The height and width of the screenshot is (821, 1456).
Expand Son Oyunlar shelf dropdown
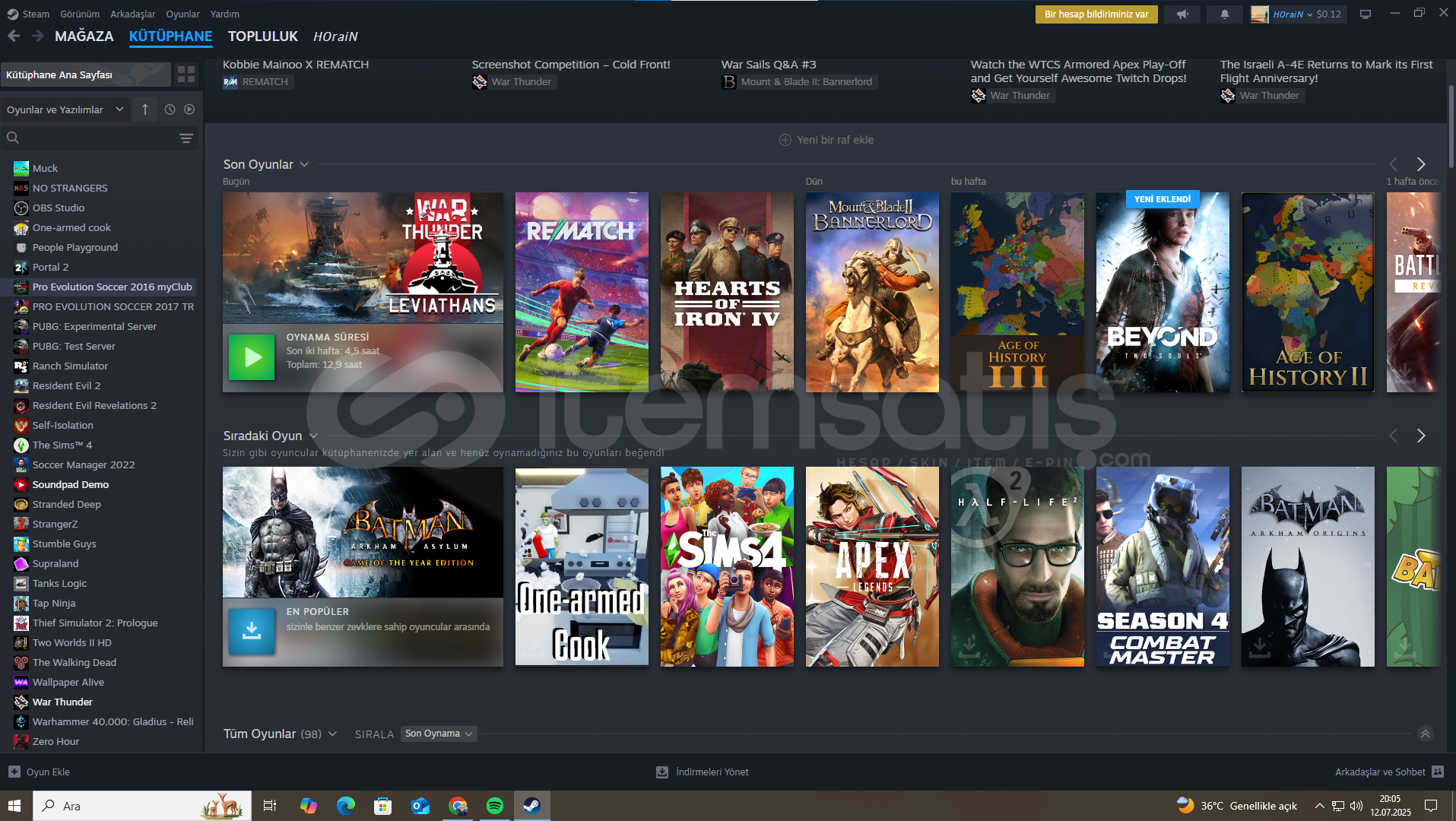(x=305, y=164)
